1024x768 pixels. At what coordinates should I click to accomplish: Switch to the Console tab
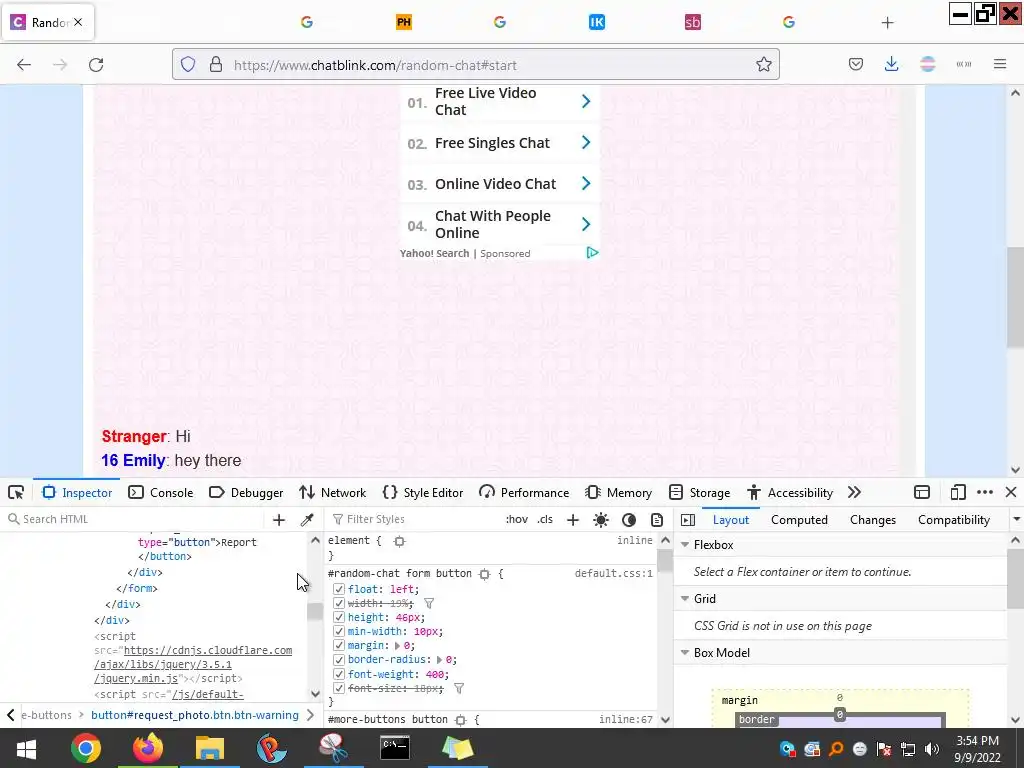tap(161, 492)
